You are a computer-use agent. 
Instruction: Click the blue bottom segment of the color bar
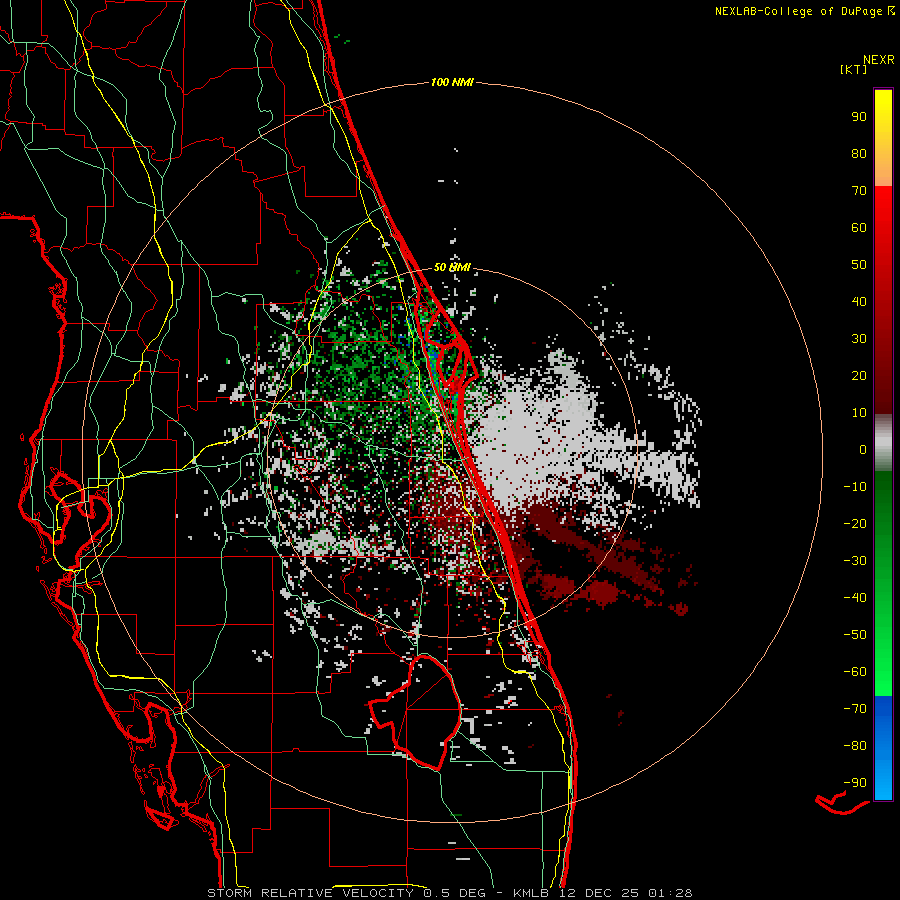click(x=883, y=748)
